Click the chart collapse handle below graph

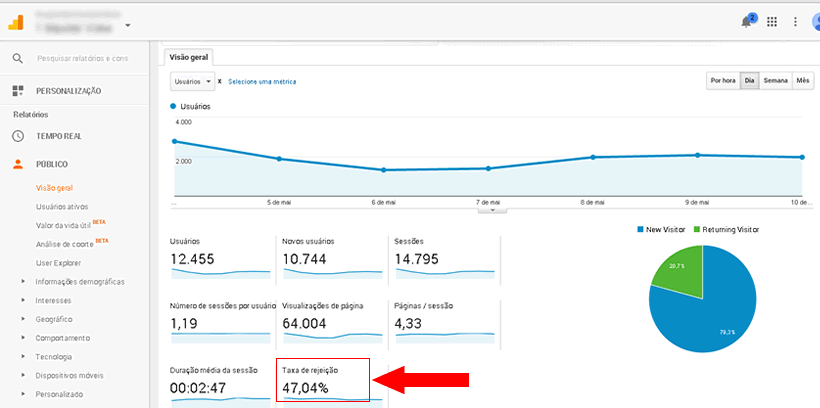tap(492, 210)
